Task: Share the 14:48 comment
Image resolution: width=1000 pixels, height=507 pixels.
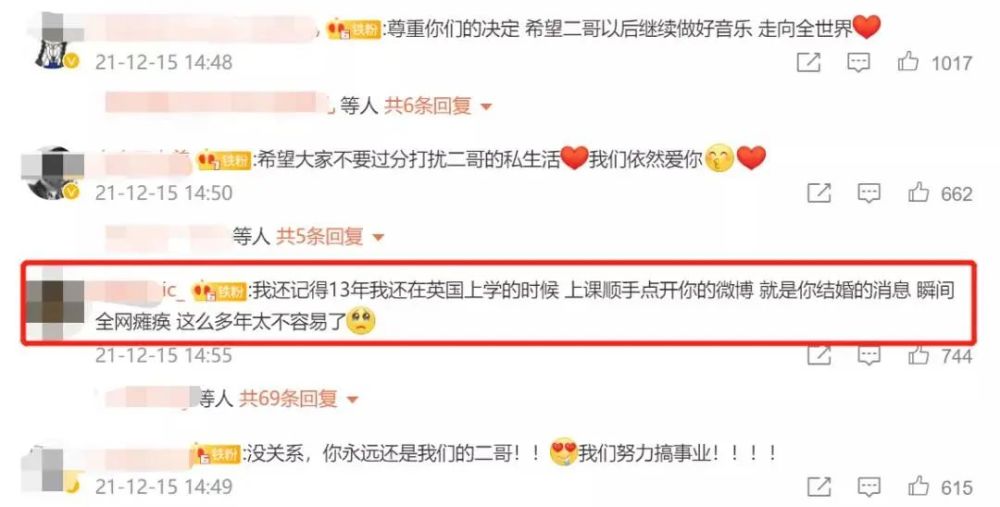Action: pos(808,62)
